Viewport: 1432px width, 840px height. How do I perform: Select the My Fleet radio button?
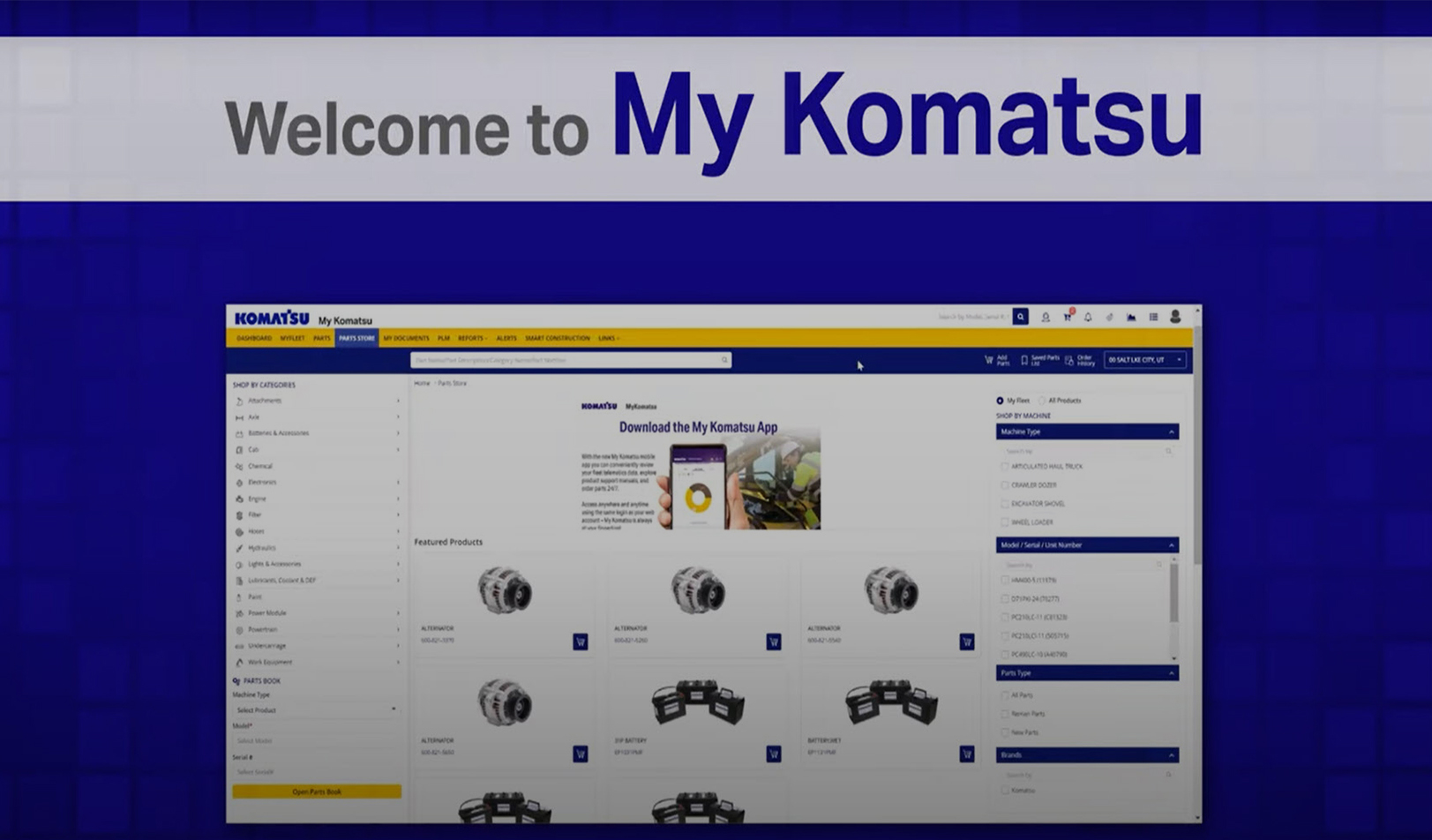[x=1000, y=401]
